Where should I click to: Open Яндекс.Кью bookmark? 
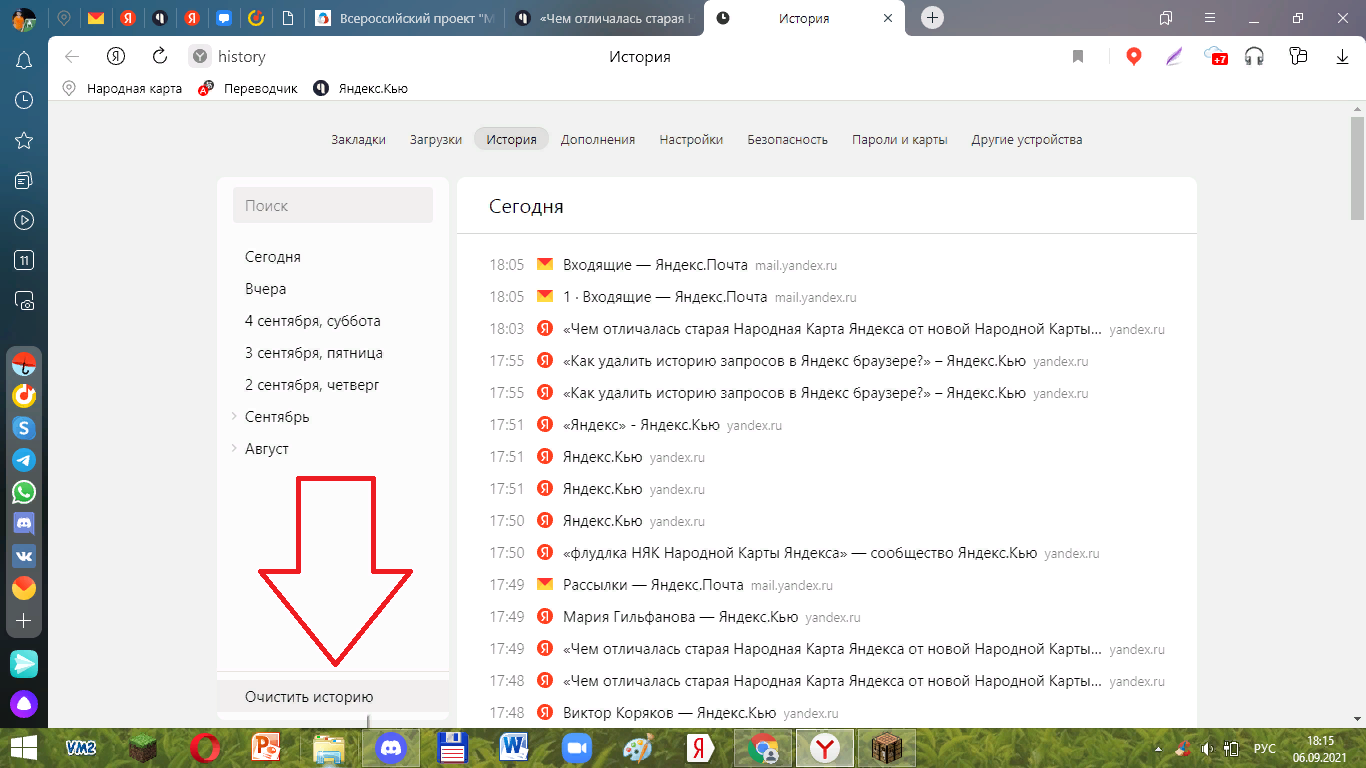tap(360, 88)
